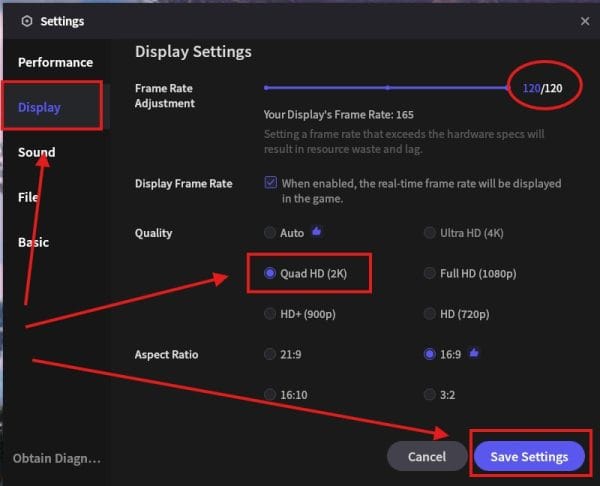Select Quad HD (2K) quality option
This screenshot has height=486, width=600.
(x=270, y=273)
